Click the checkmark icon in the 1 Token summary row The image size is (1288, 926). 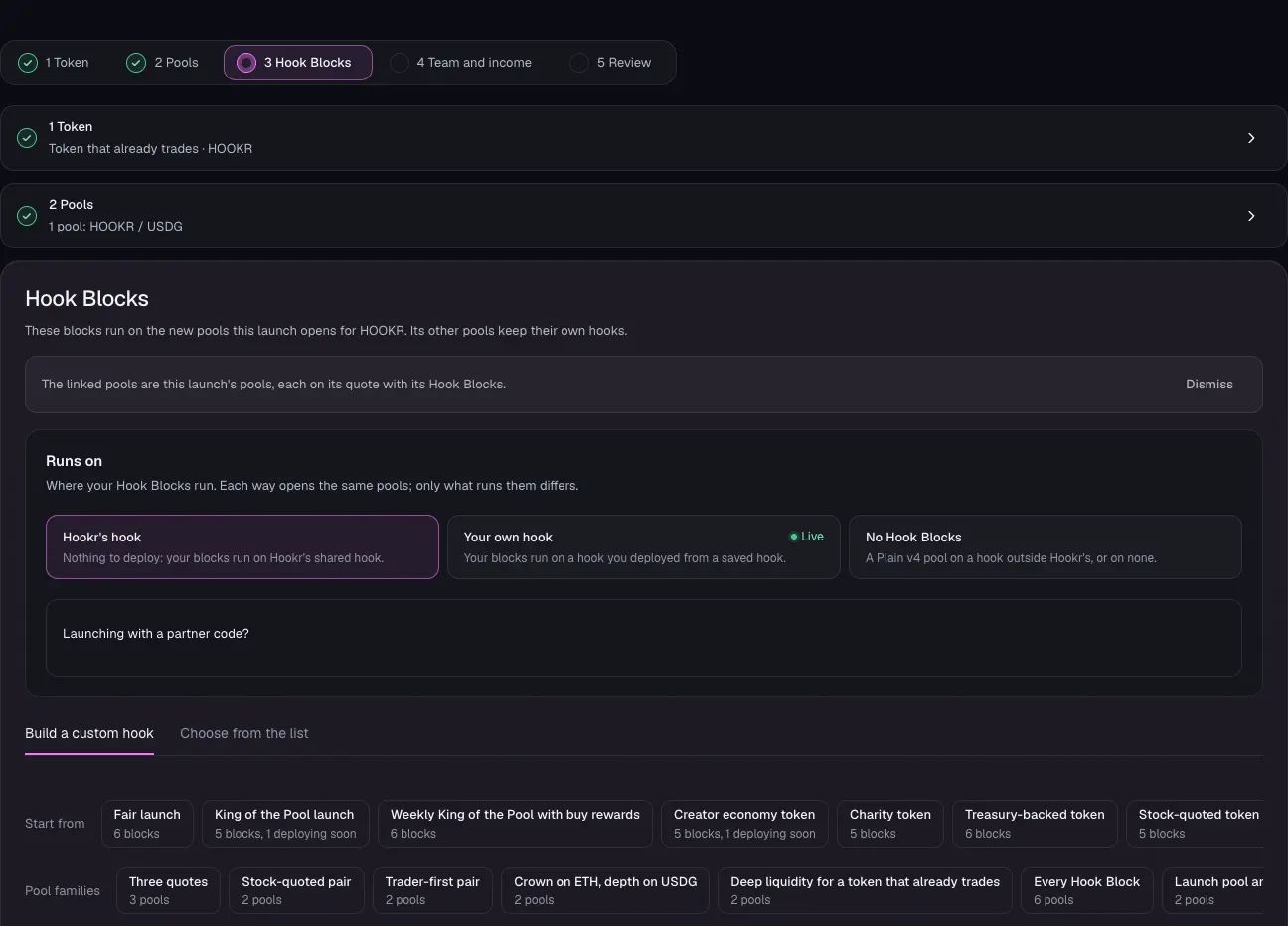pos(27,138)
